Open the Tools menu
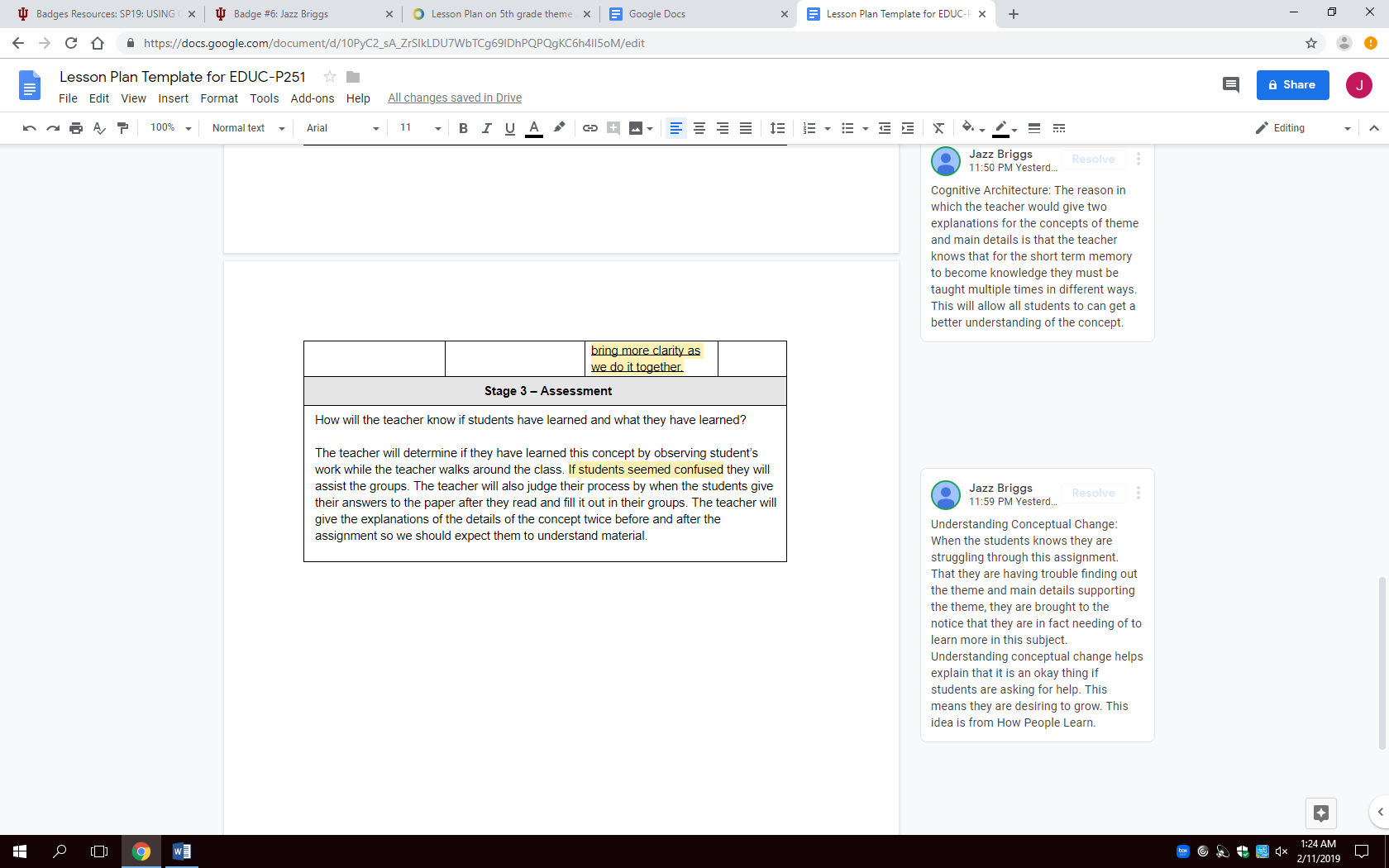This screenshot has height=868, width=1389. (264, 98)
